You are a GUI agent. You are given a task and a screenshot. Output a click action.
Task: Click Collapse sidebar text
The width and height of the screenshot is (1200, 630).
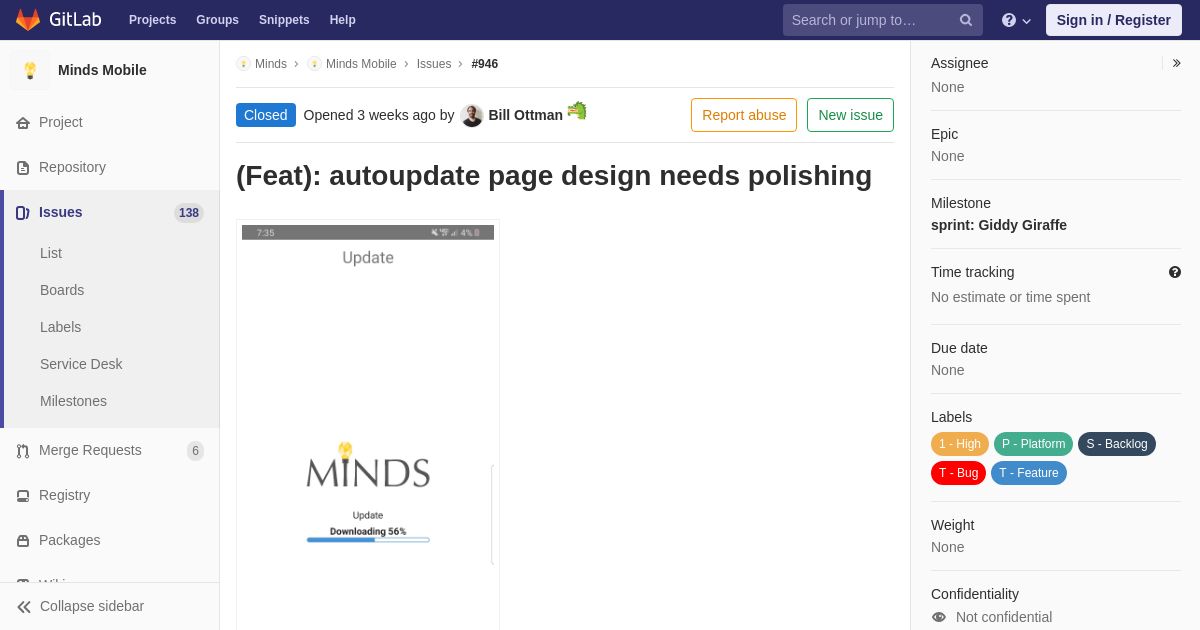click(92, 606)
